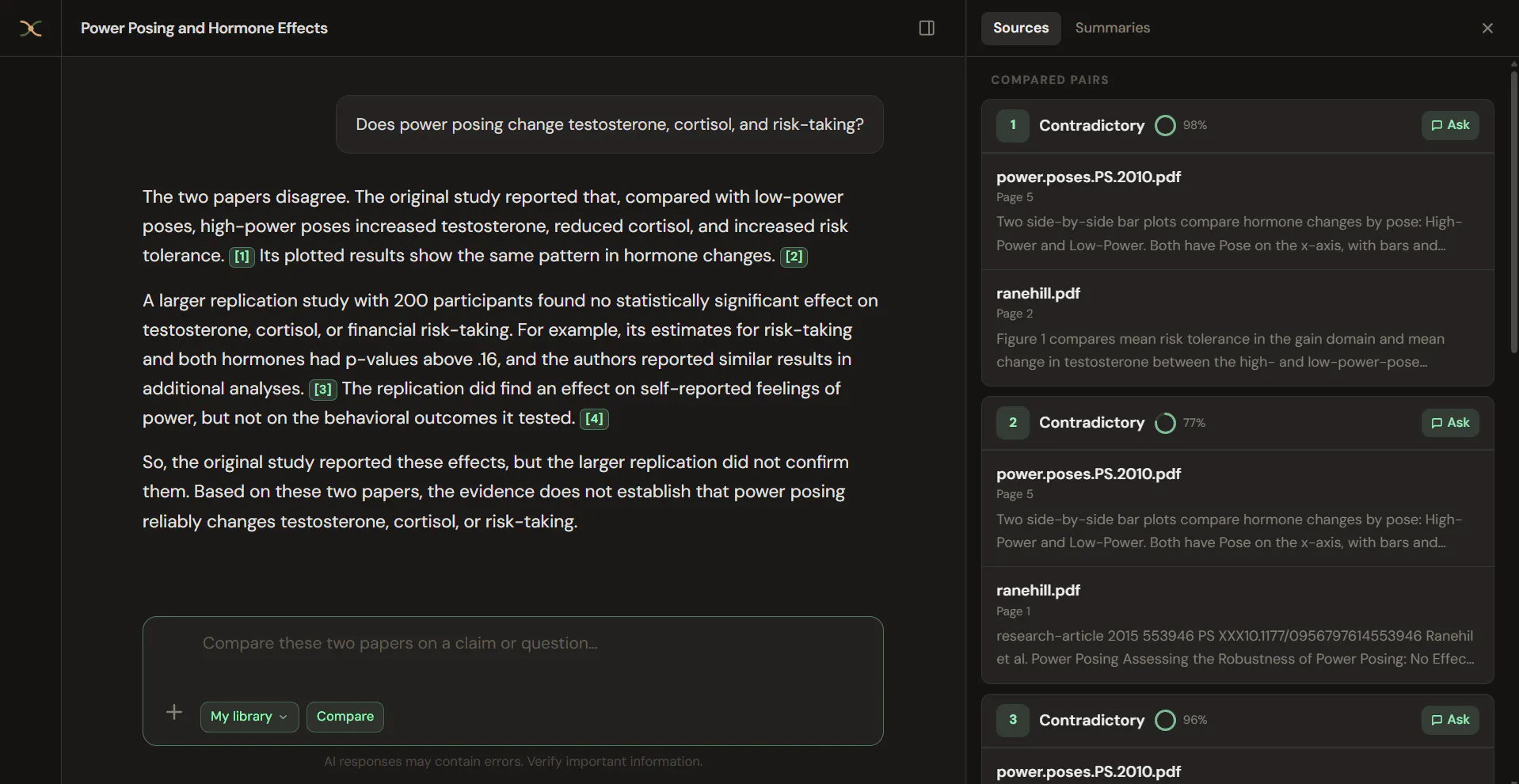The image size is (1519, 784).
Task: Click the 77% confidence ring
Action: coord(1165,423)
